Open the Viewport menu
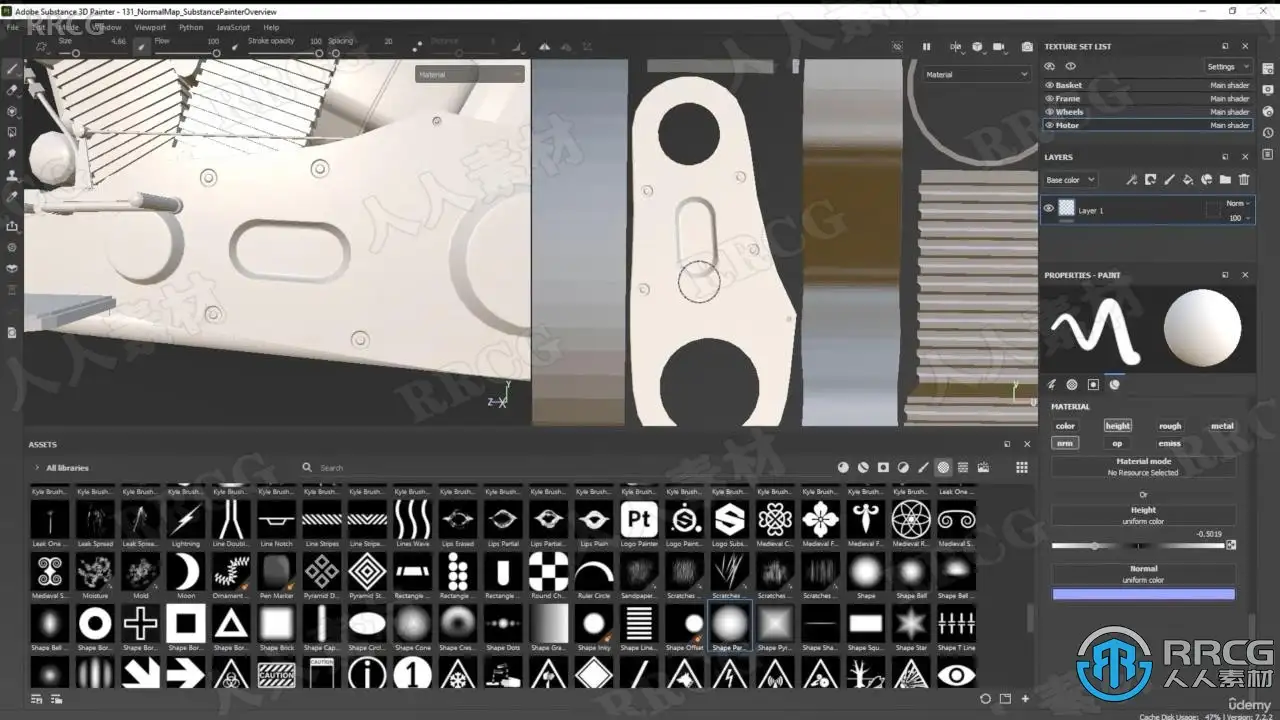Image resolution: width=1280 pixels, height=720 pixels. [150, 27]
